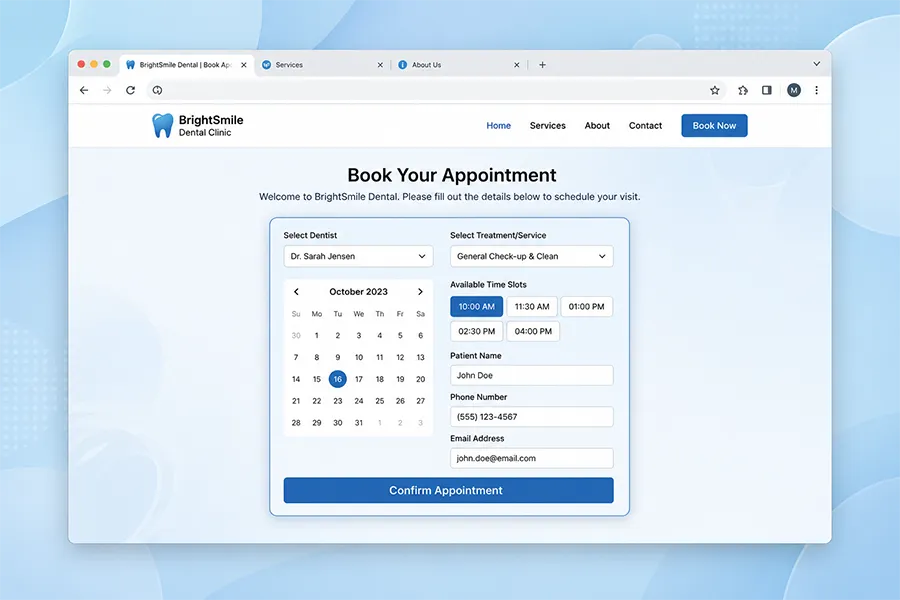The image size is (900, 600).
Task: Select October 16 in the calendar
Action: [x=338, y=379]
